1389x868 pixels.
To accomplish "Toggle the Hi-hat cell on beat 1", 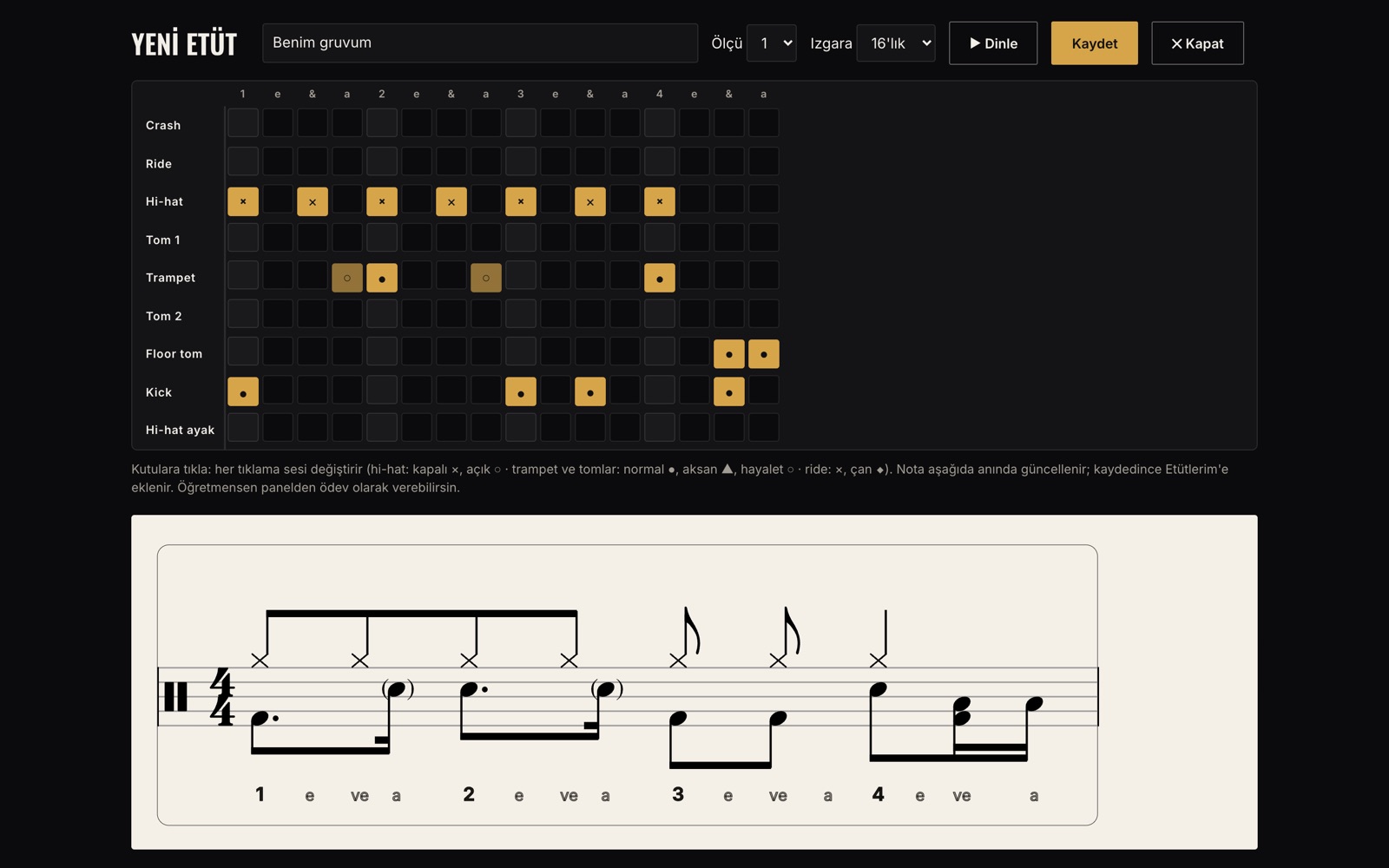I will [x=243, y=201].
